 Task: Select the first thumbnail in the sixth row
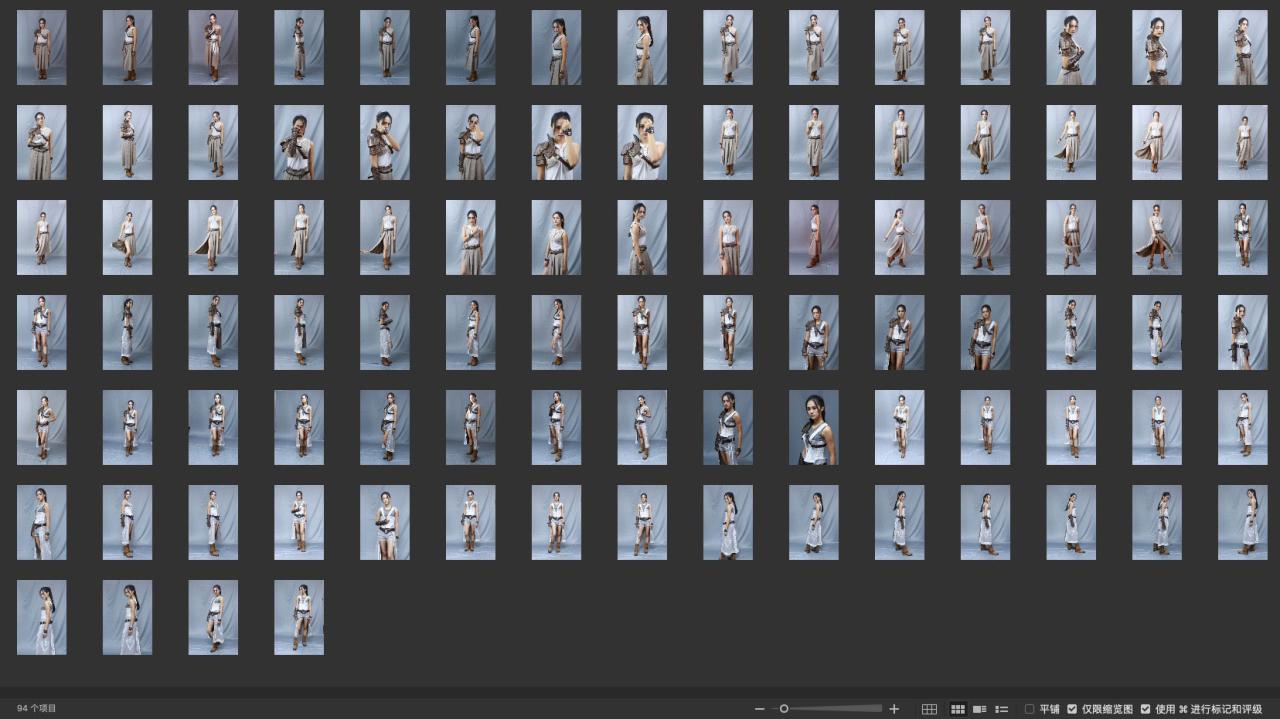coord(42,522)
